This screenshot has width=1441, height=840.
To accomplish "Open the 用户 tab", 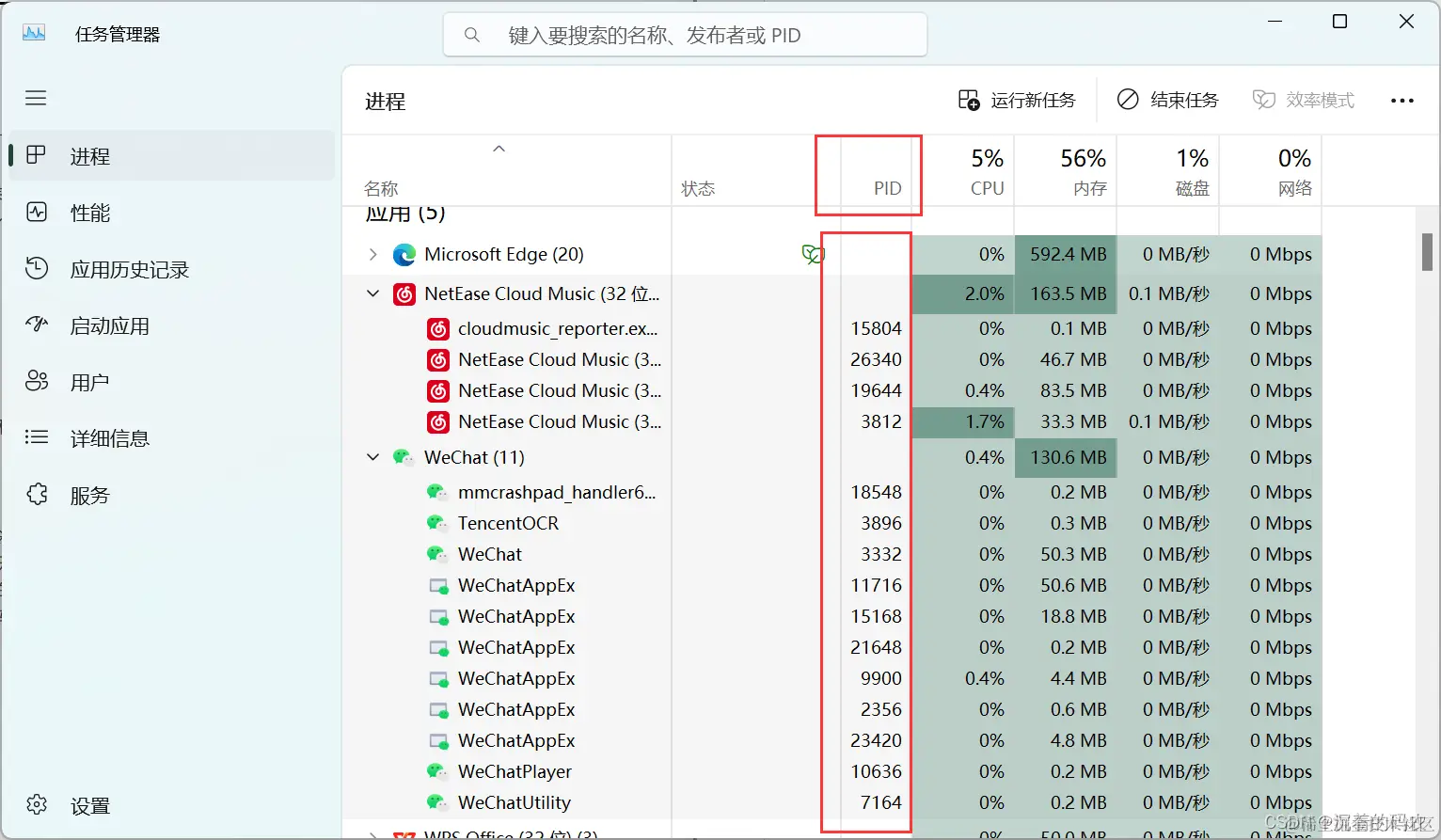I will coord(172,382).
